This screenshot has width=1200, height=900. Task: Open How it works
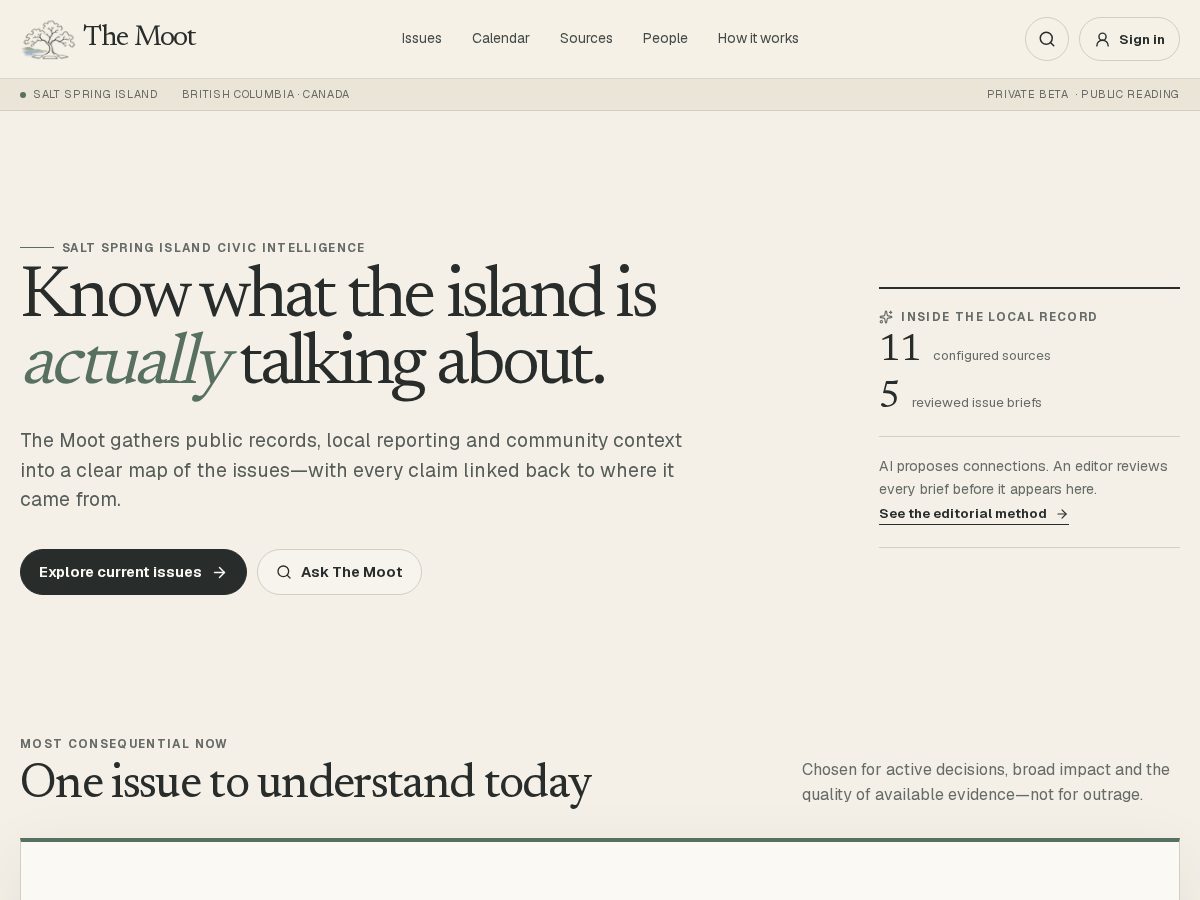coord(758,38)
